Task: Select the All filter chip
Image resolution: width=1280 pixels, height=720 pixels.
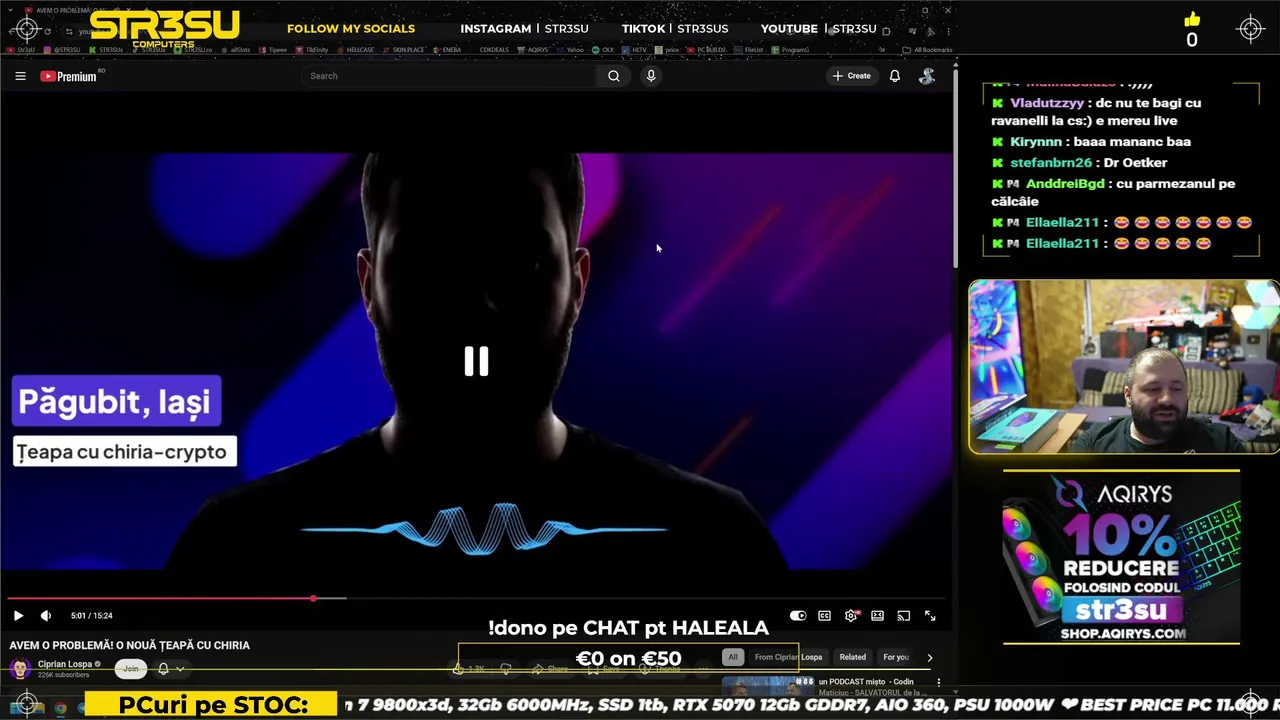Action: [733, 657]
